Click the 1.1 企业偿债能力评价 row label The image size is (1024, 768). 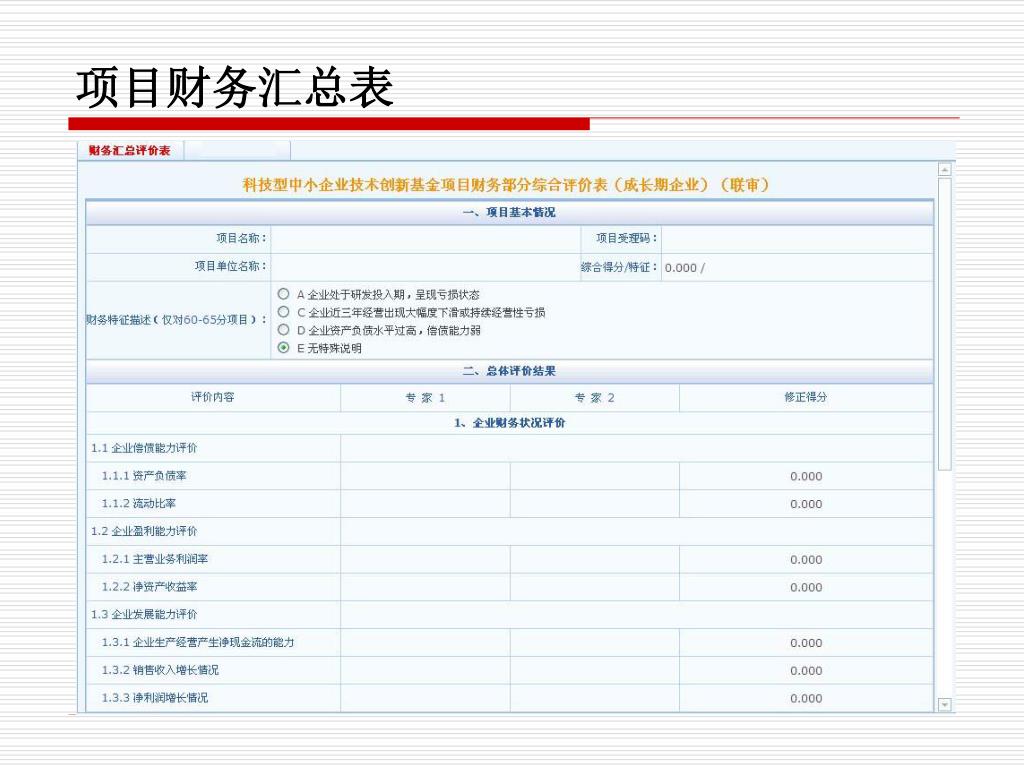(x=144, y=448)
